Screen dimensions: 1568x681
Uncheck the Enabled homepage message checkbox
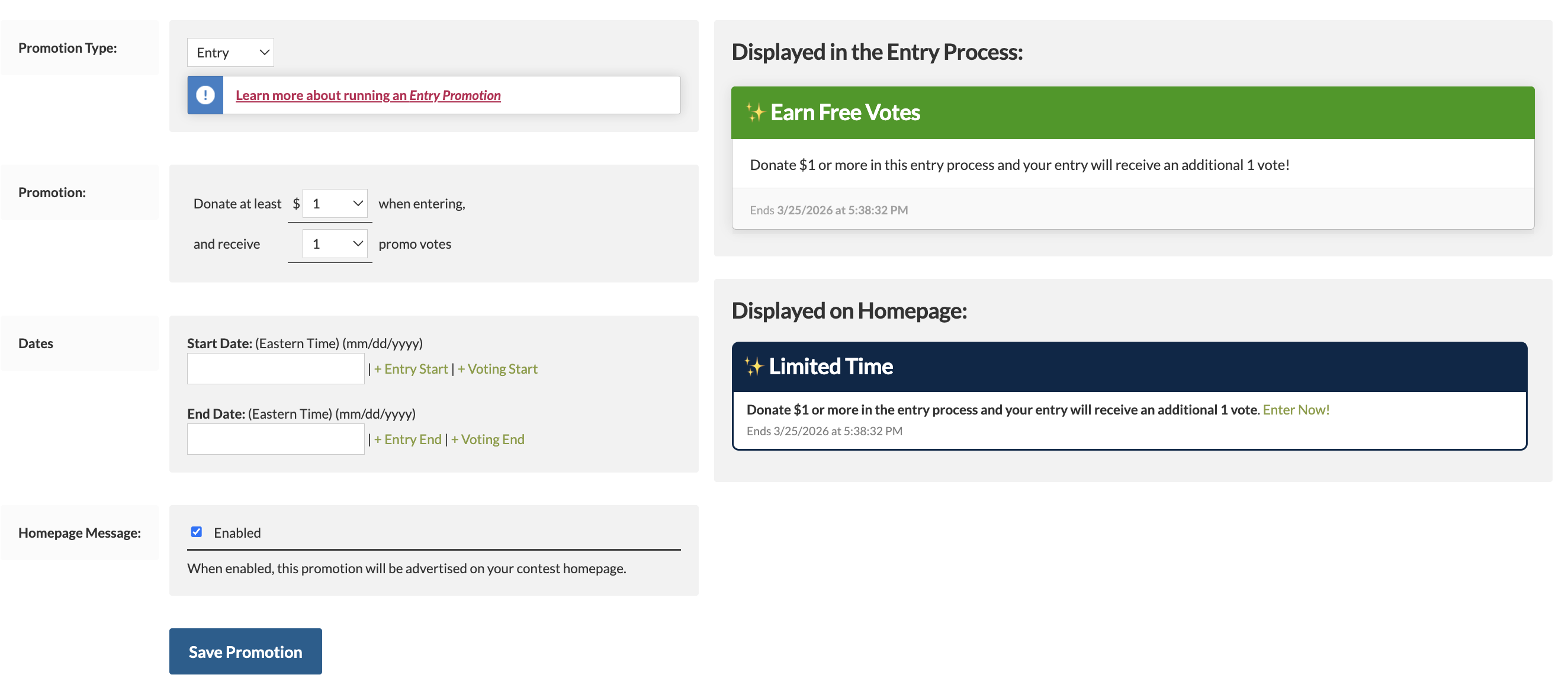[197, 532]
